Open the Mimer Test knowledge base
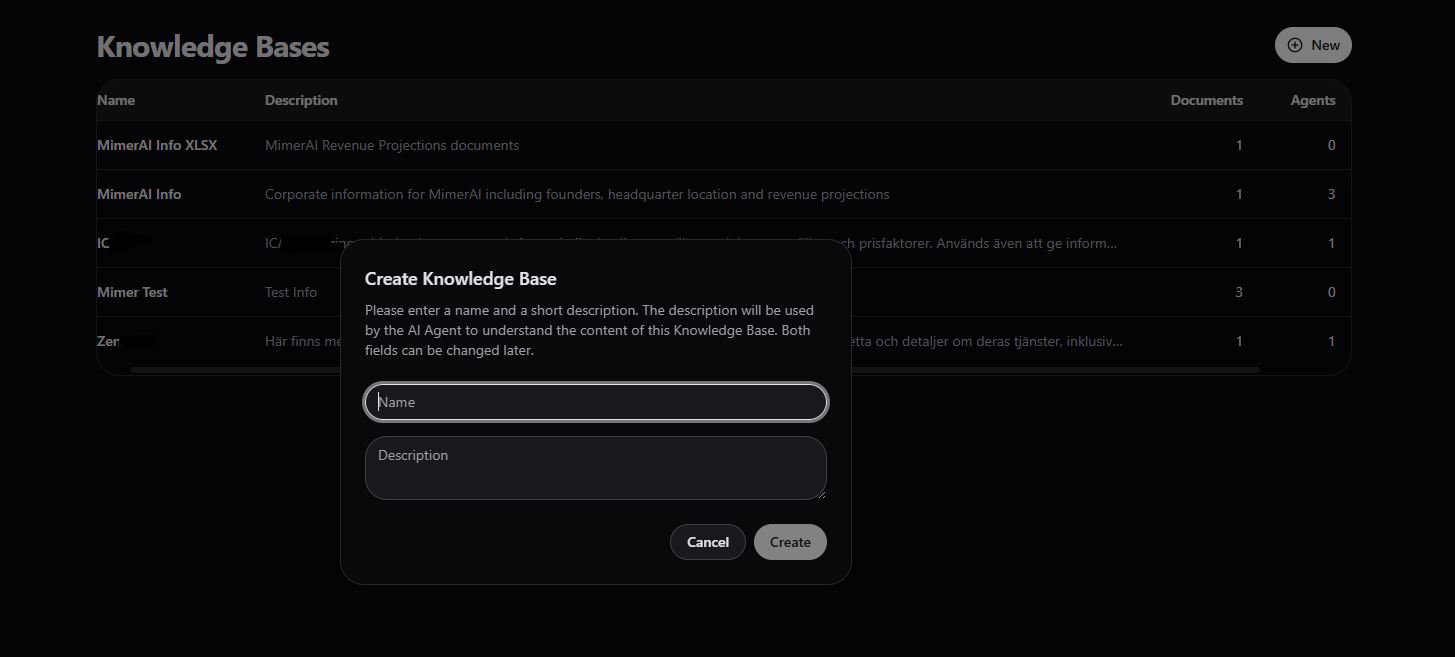Screen dimensions: 1455x657 click(x=132, y=292)
